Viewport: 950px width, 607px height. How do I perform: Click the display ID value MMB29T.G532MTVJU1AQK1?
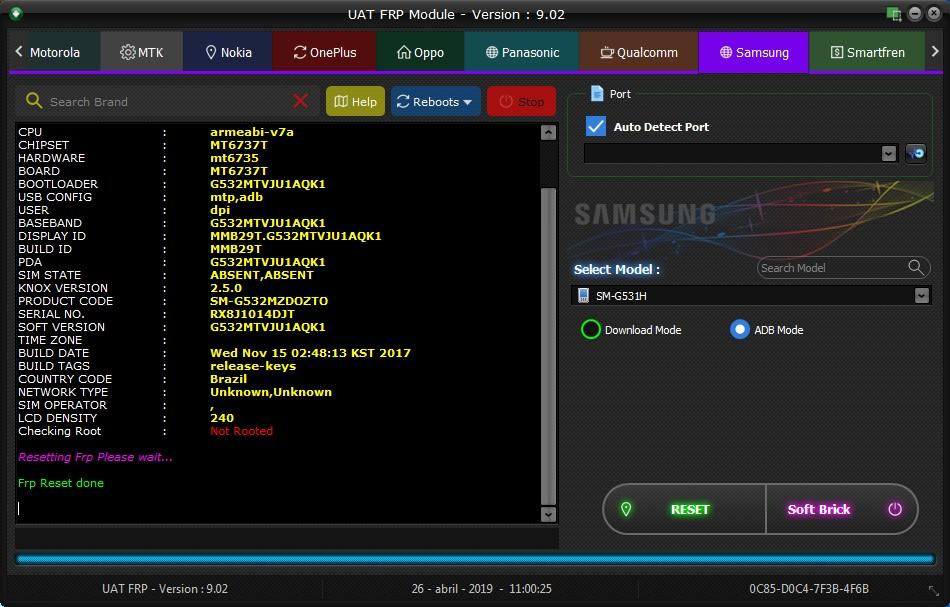[296, 236]
